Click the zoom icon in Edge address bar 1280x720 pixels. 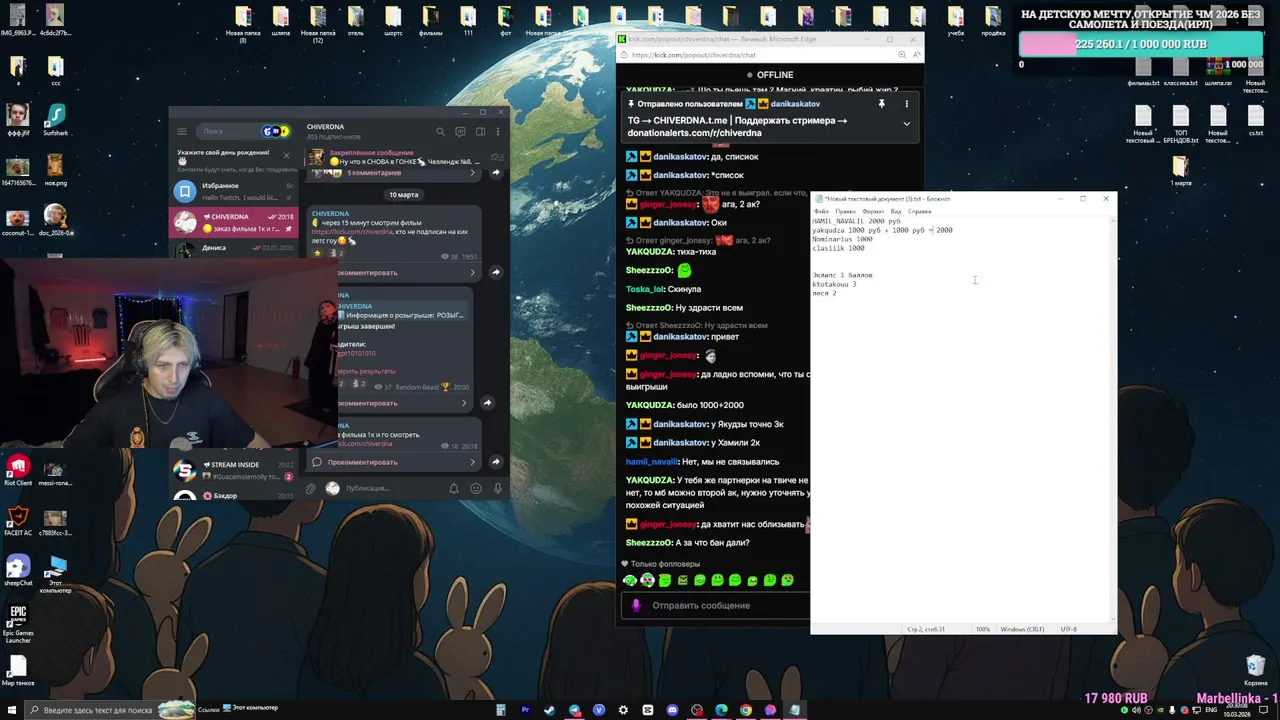[902, 55]
